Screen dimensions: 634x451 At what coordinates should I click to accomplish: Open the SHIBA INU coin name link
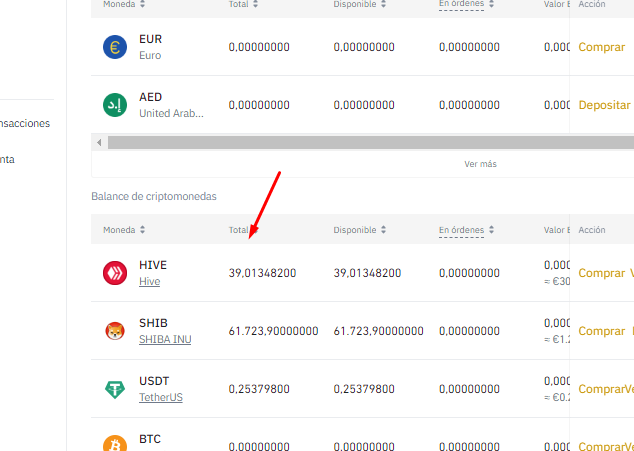coord(165,339)
